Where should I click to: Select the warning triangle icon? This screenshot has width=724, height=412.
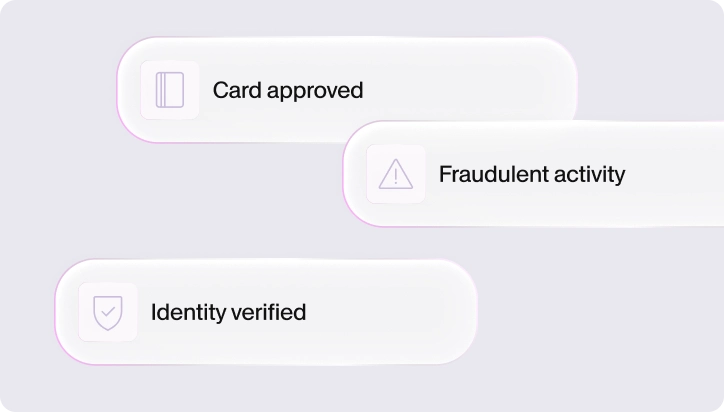click(x=396, y=174)
